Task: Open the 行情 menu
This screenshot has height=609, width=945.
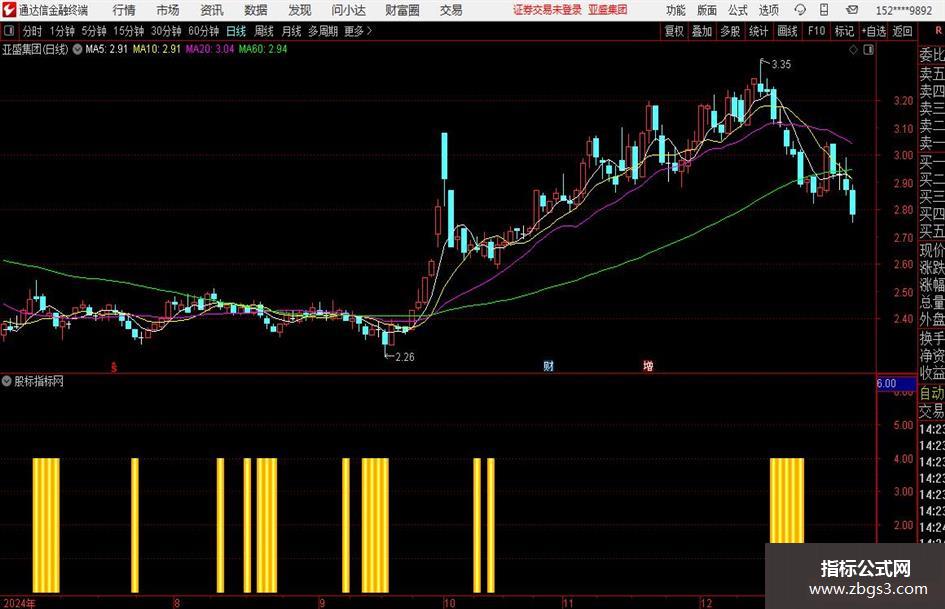Action: click(124, 10)
